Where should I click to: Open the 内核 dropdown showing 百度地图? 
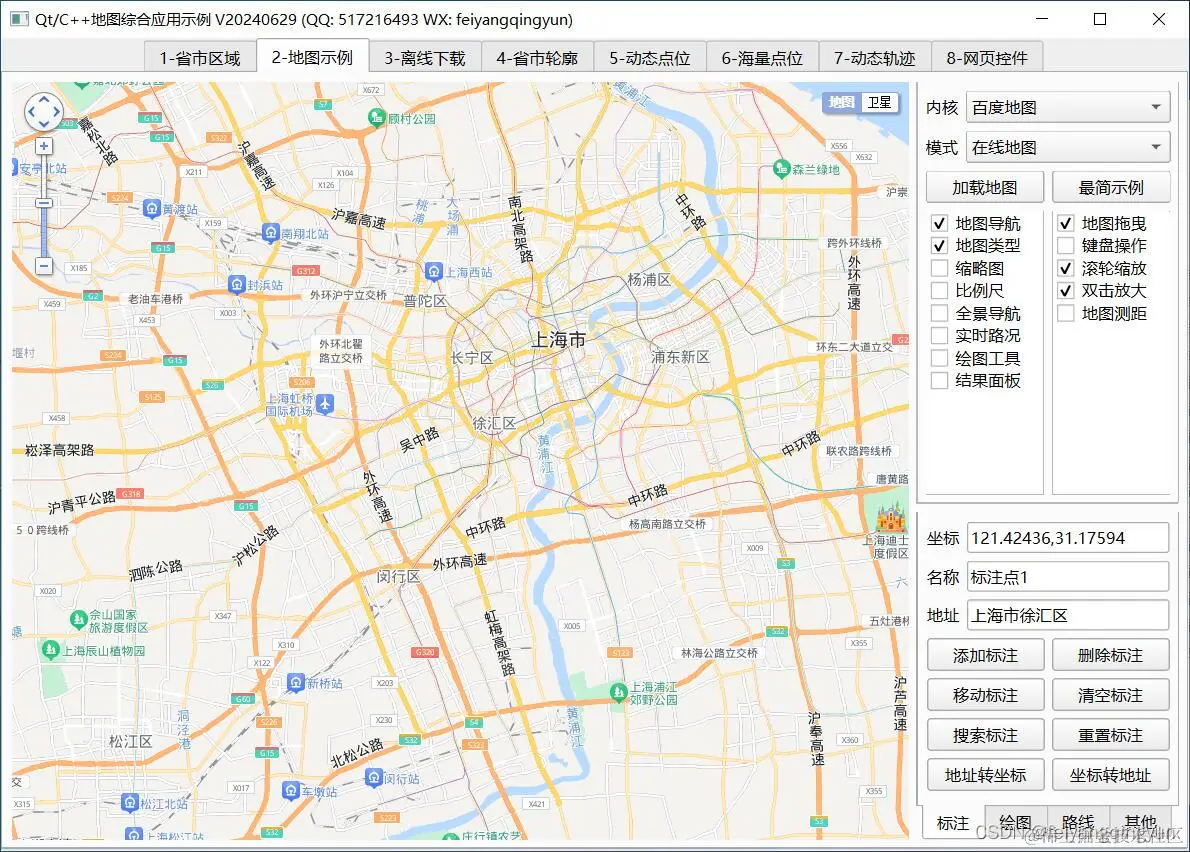tap(1067, 107)
